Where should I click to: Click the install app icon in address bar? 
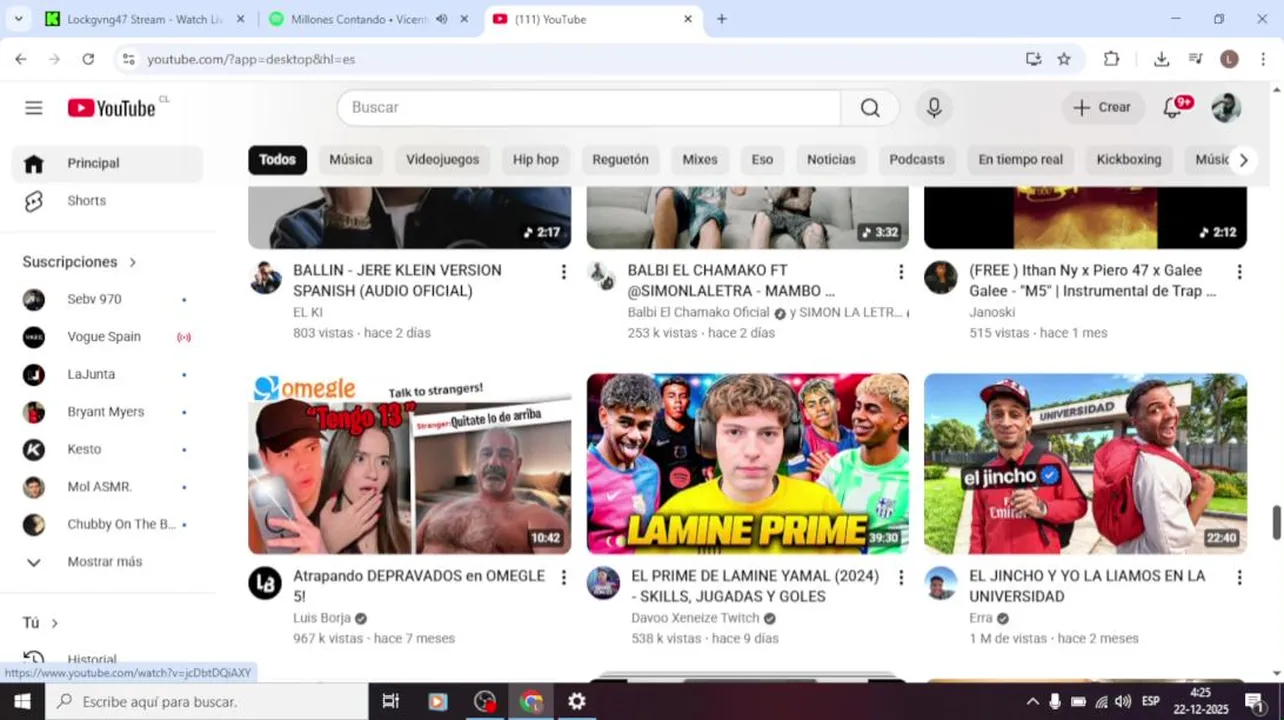coord(1033,59)
